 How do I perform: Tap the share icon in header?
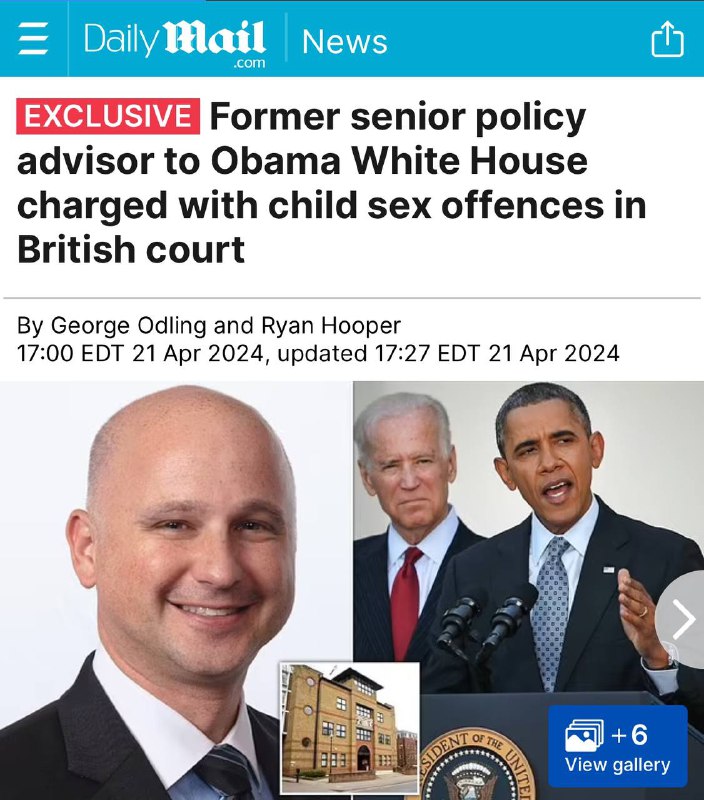668,38
